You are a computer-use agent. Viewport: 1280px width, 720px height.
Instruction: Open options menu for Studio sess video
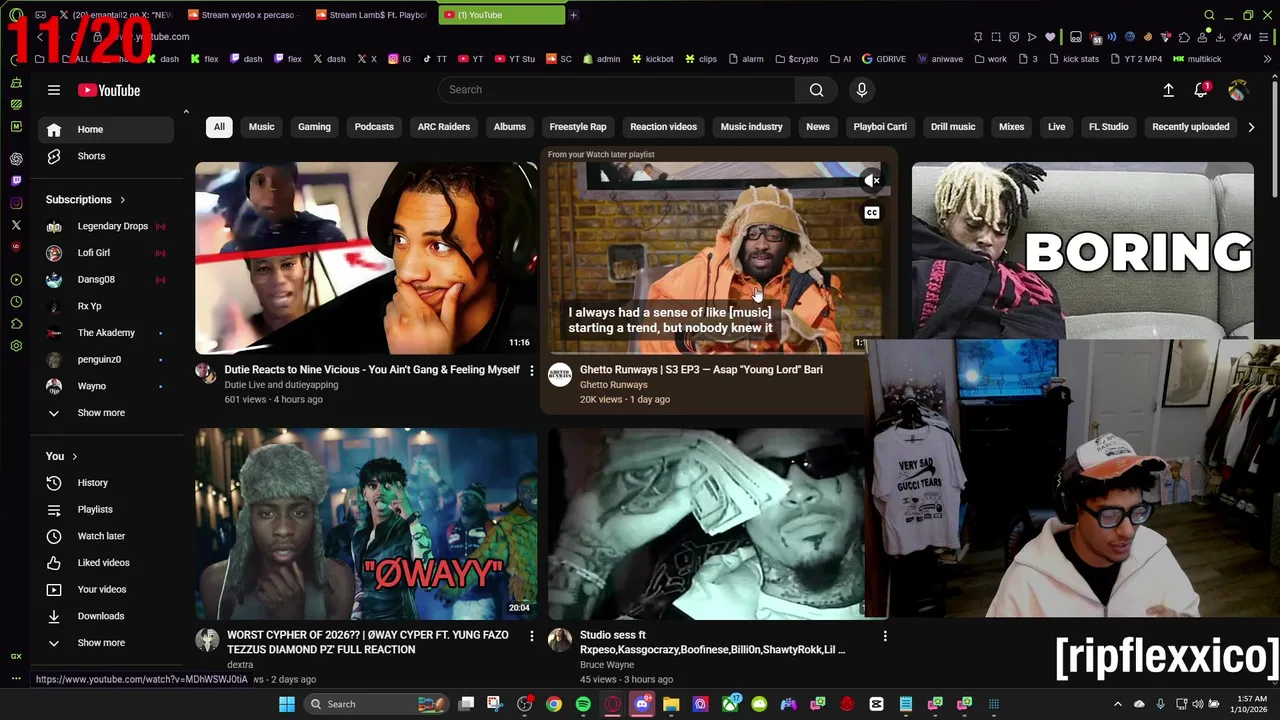pos(884,636)
